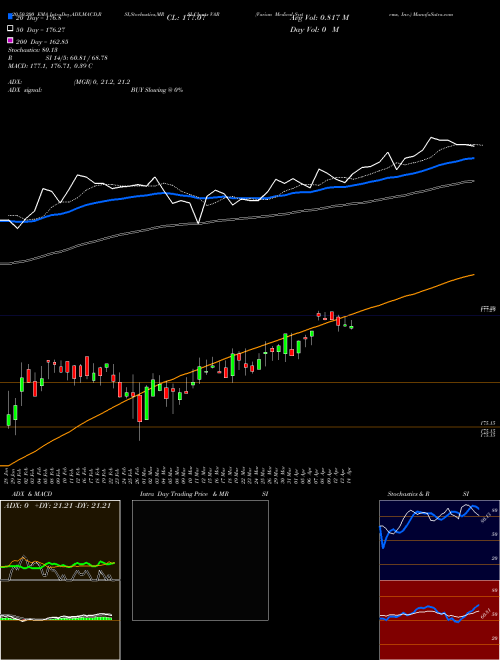Click the 'CL: 177.07' closing price text
Image resolution: width=500 pixels, height=660 pixels.
tap(186, 18)
